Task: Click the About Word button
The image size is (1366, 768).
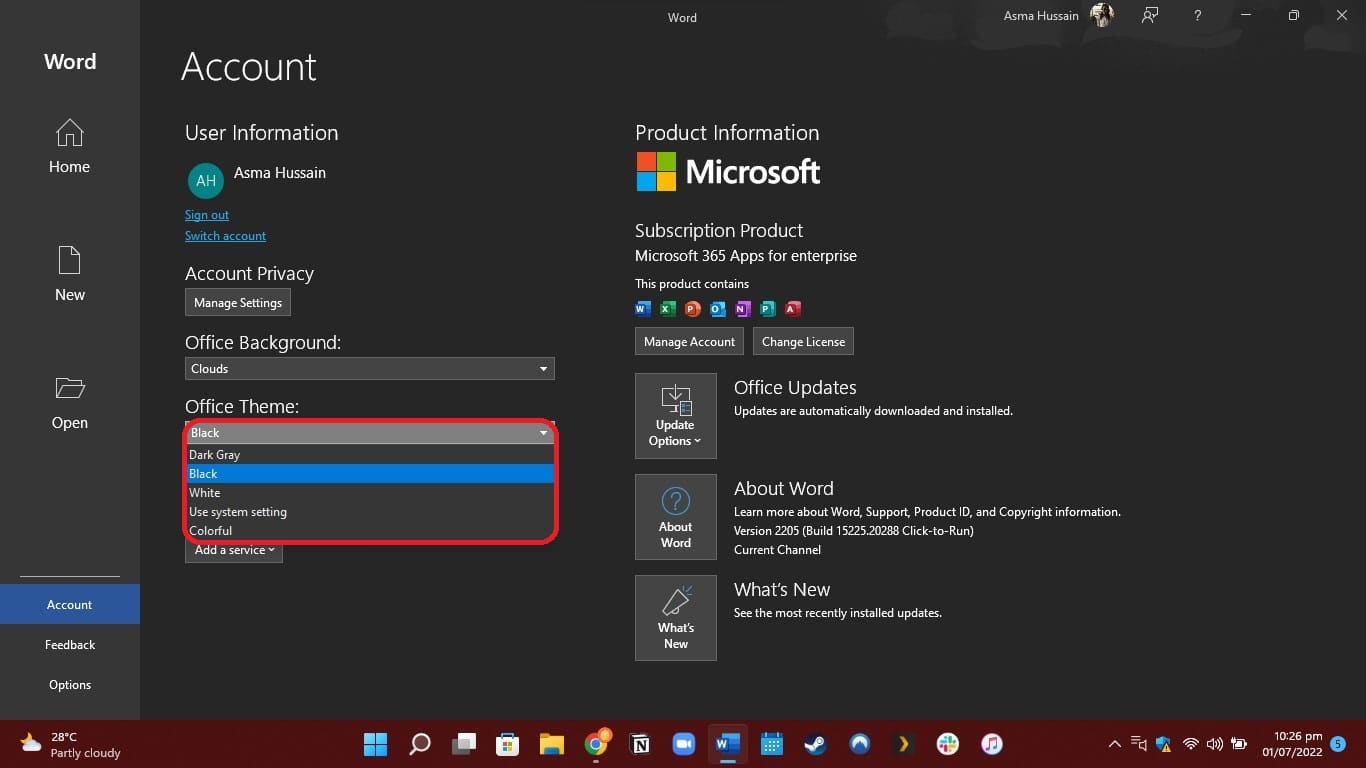Action: click(675, 517)
